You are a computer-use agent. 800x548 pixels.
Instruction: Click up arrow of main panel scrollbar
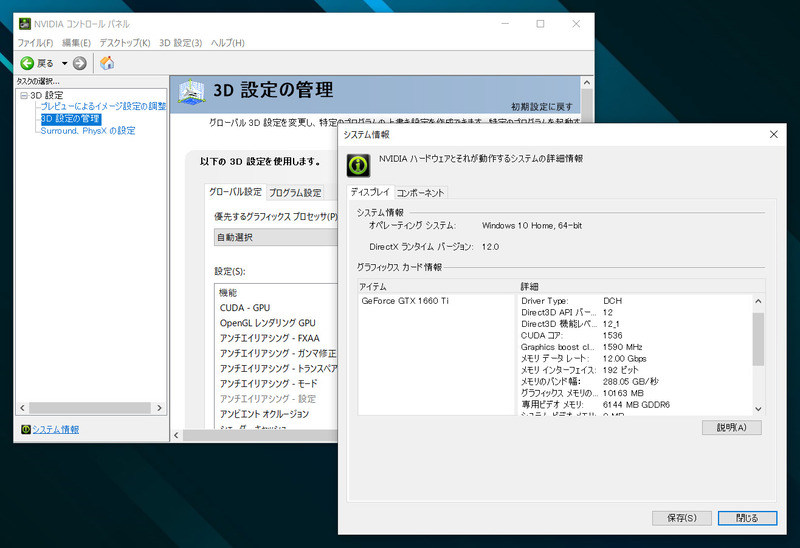(x=587, y=83)
